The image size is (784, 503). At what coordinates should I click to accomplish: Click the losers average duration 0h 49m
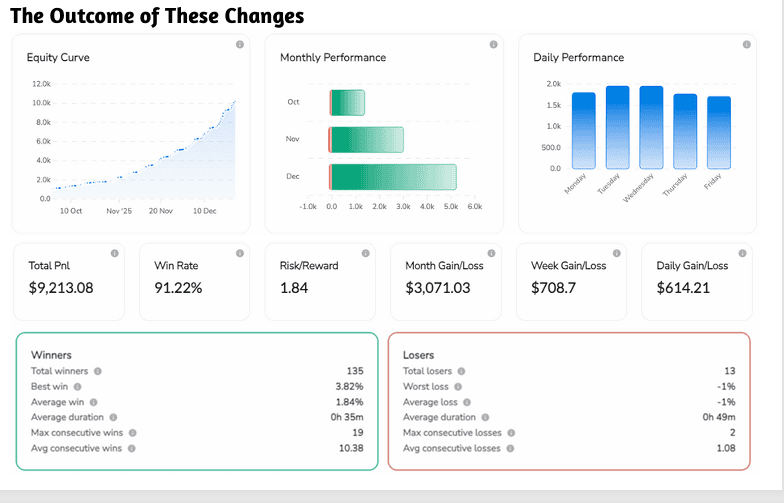coord(719,417)
